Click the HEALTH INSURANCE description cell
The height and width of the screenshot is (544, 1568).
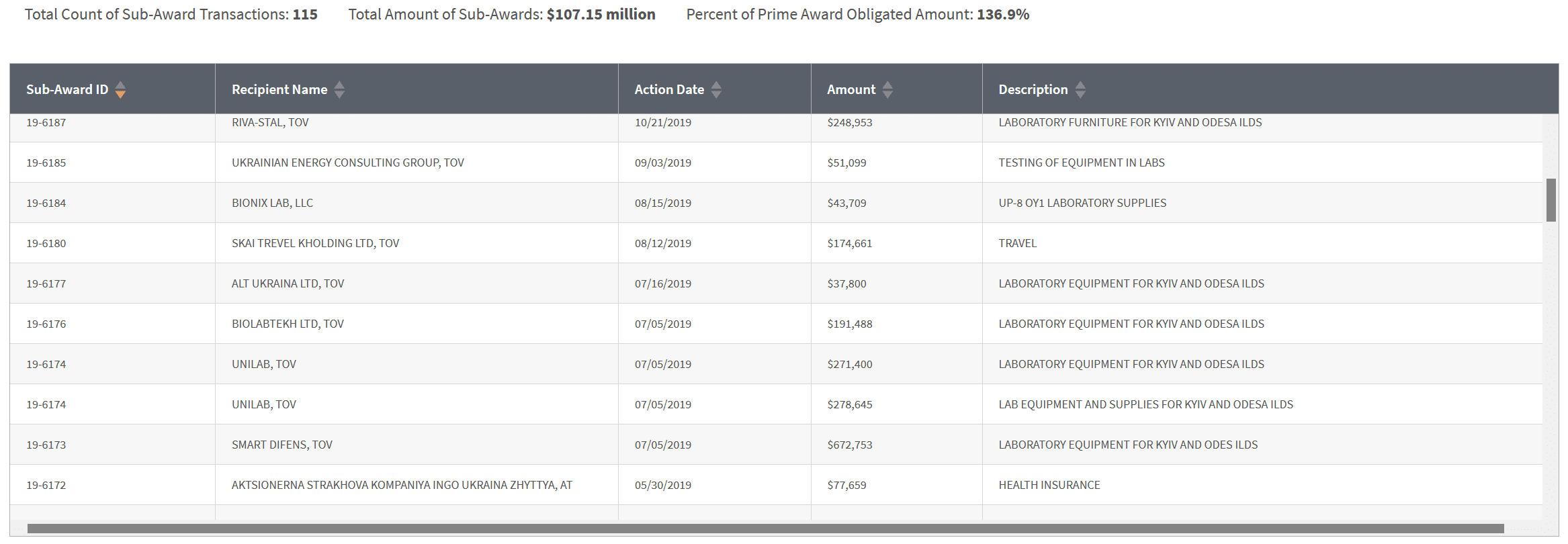(1049, 485)
